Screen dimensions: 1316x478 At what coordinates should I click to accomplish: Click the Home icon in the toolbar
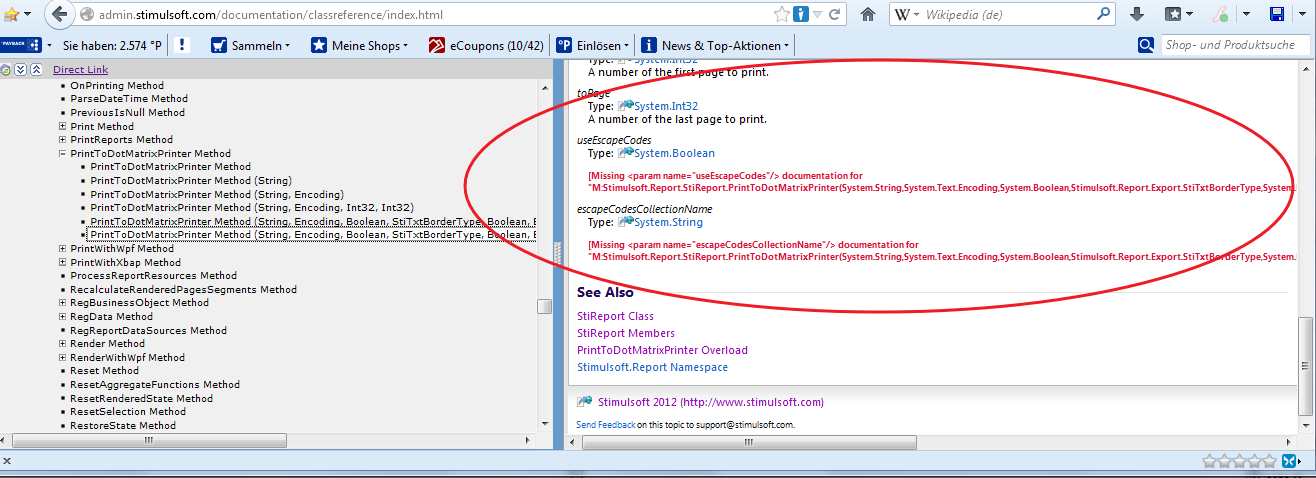pos(868,15)
